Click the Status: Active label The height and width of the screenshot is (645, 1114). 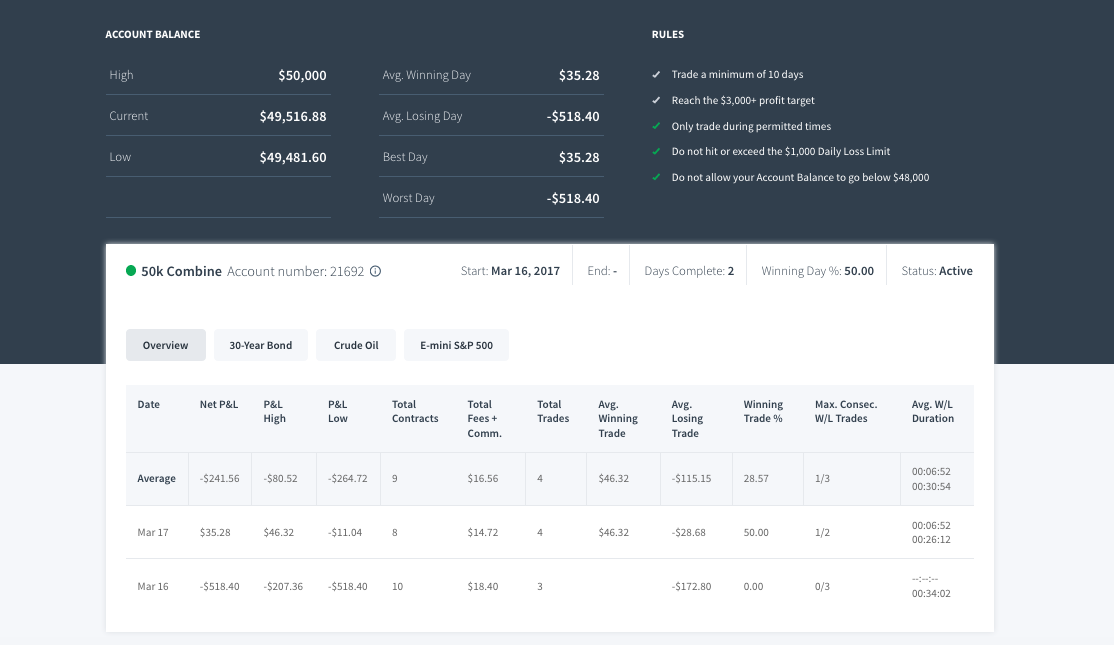pos(937,271)
